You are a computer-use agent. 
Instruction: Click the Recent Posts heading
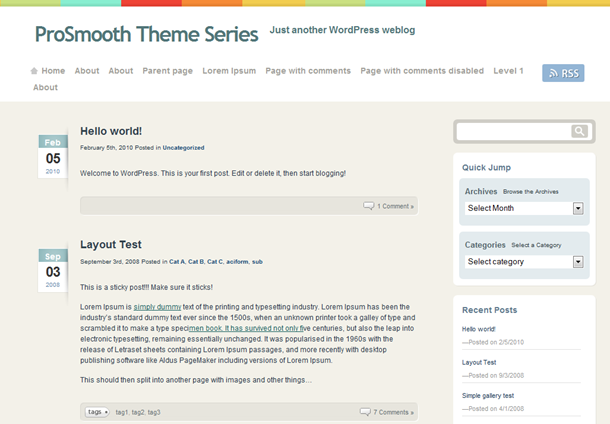point(489,310)
